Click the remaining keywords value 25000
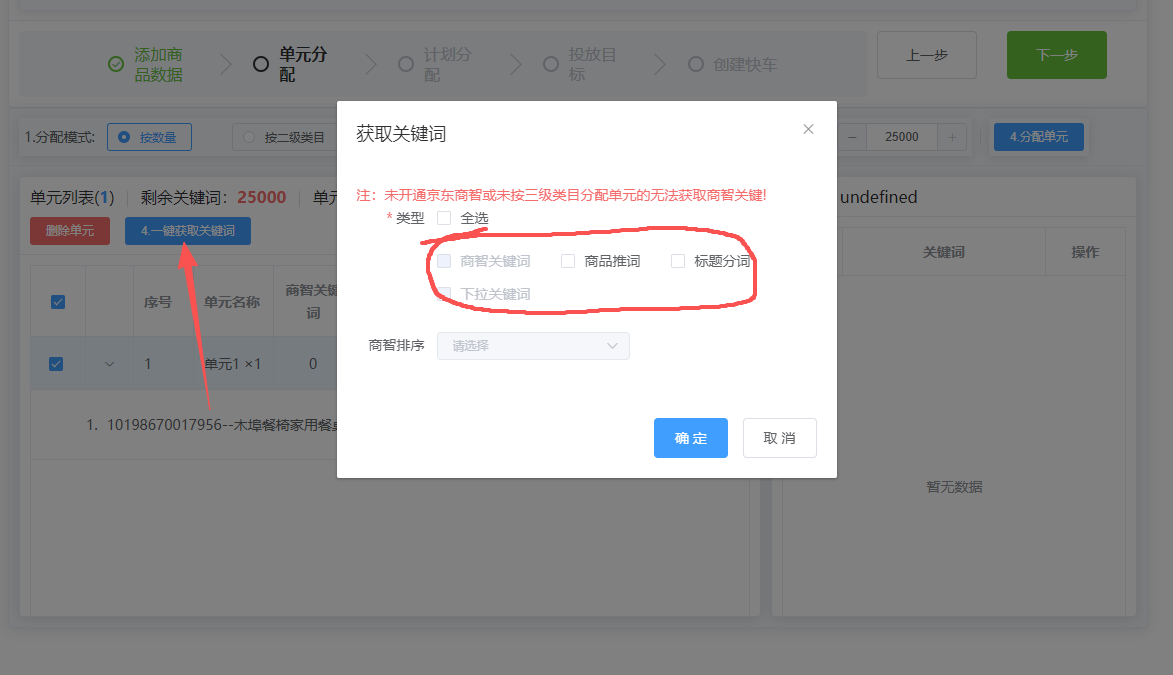 pos(261,198)
